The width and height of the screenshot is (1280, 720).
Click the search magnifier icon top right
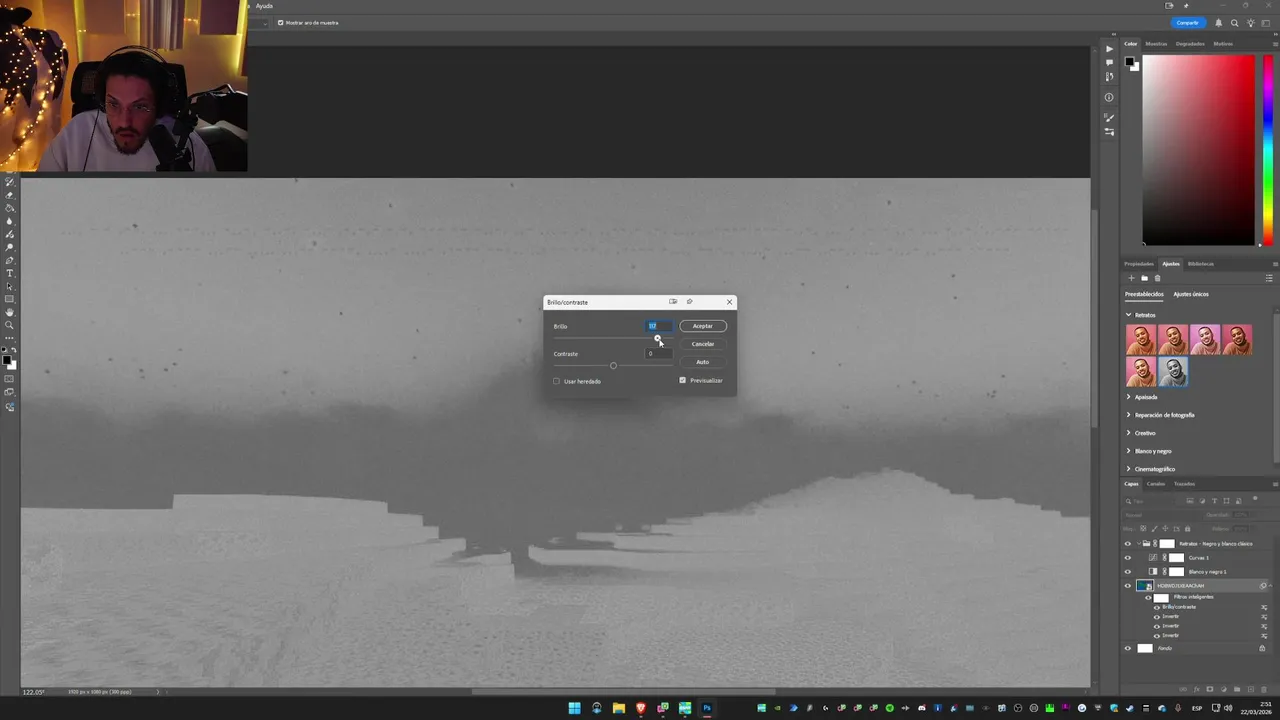tap(1234, 23)
